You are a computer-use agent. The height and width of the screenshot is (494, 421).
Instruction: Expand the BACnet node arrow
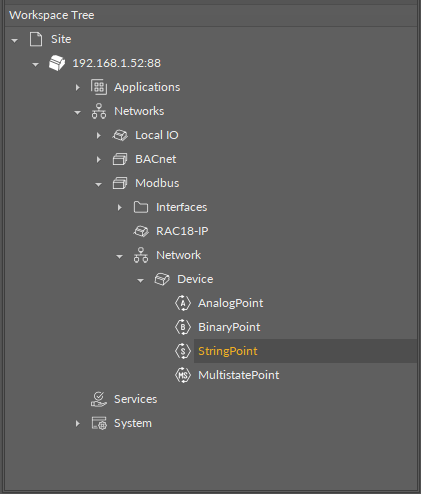[98, 159]
